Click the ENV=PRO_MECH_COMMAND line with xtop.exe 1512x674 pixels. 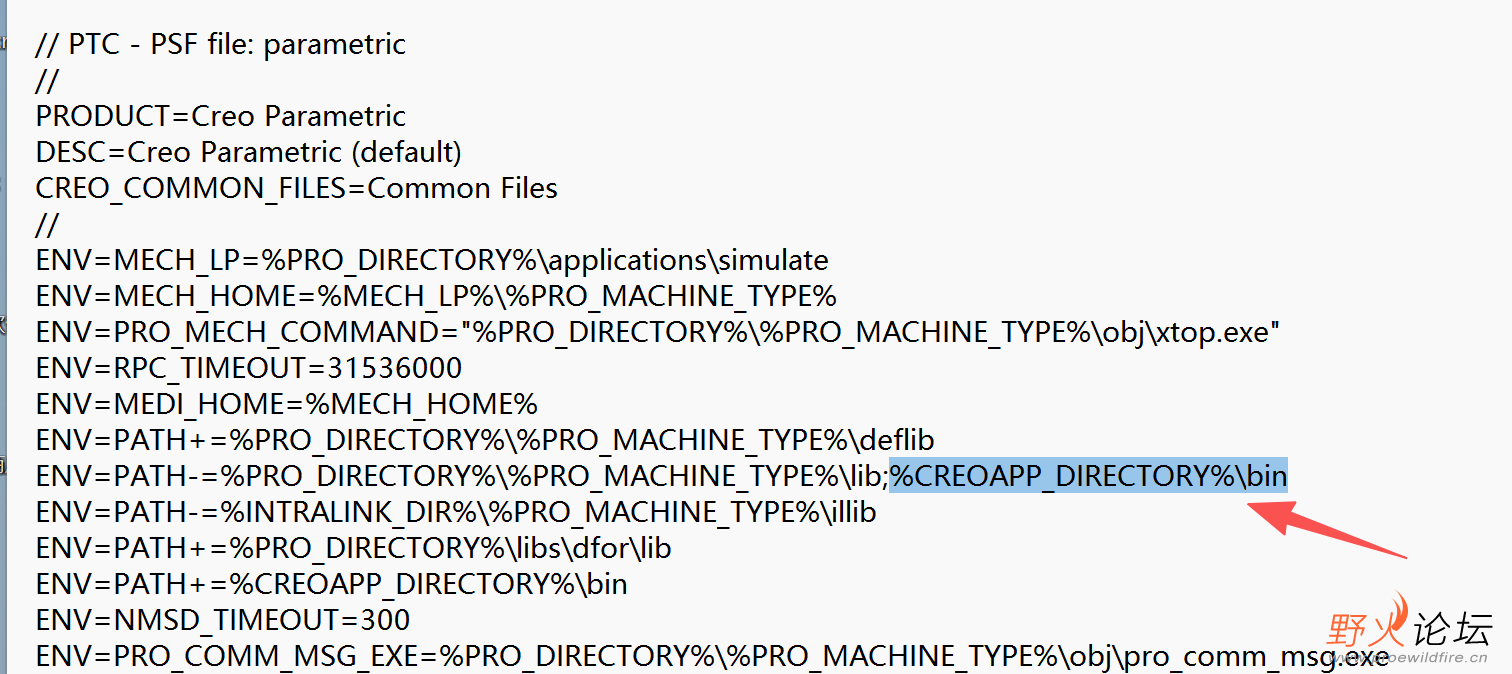[x=658, y=332]
